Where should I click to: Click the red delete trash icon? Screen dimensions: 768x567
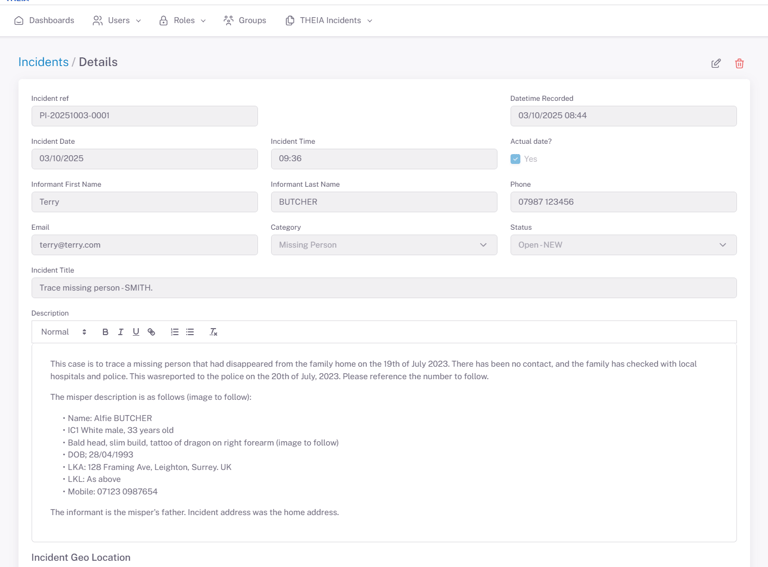click(x=740, y=63)
